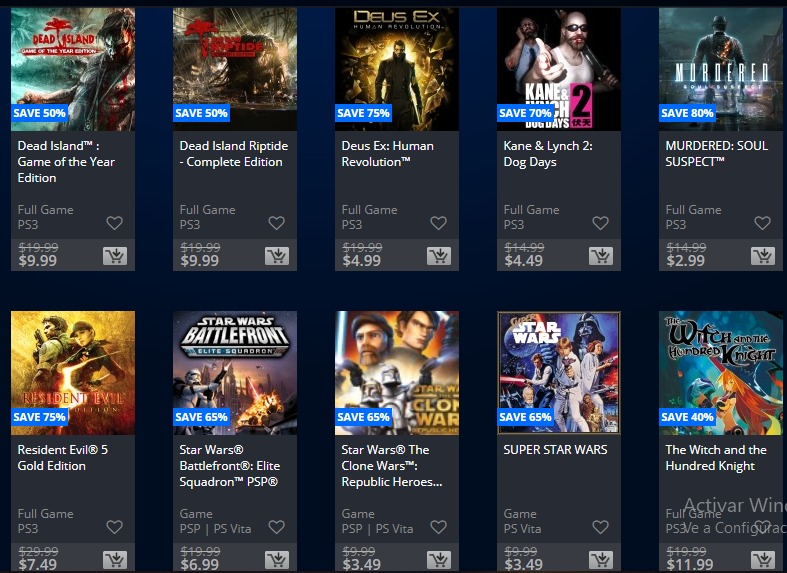787x573 pixels.
Task: Toggle wishlist heart for SUPER STAR WARS
Action: pyautogui.click(x=600, y=527)
